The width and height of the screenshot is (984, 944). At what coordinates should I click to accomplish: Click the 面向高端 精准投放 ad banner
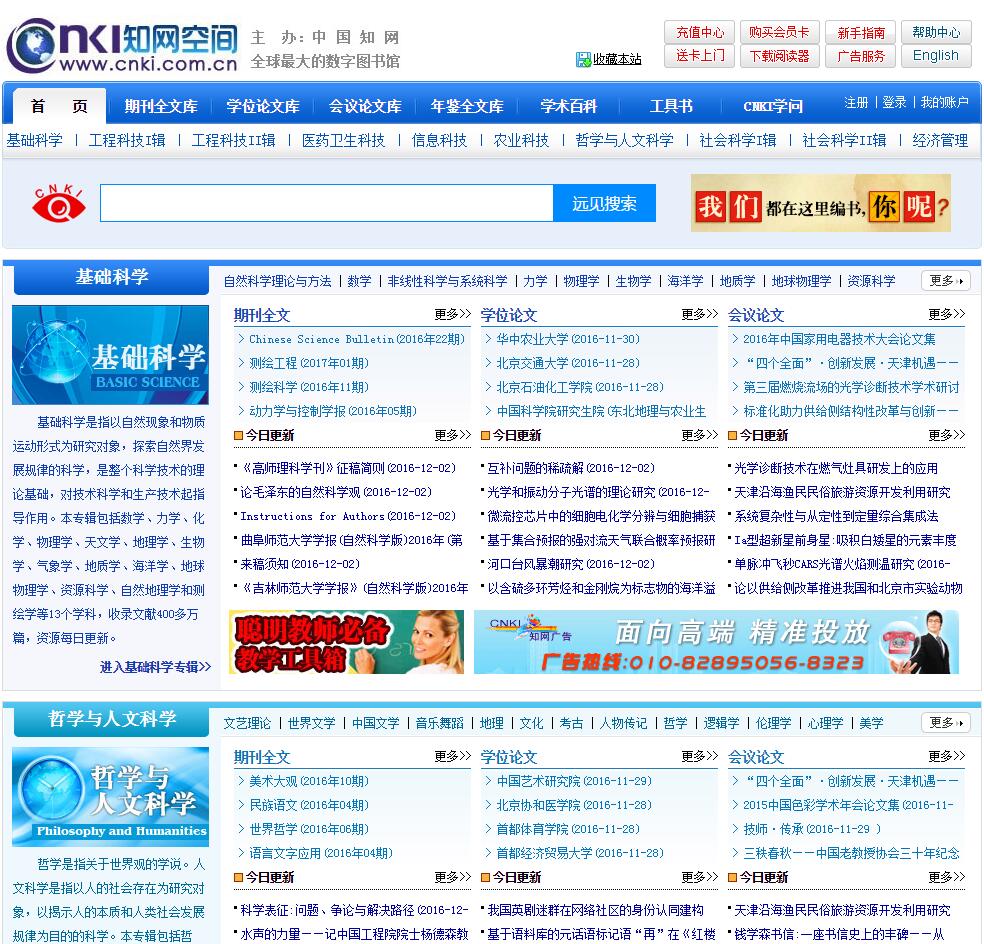(716, 642)
